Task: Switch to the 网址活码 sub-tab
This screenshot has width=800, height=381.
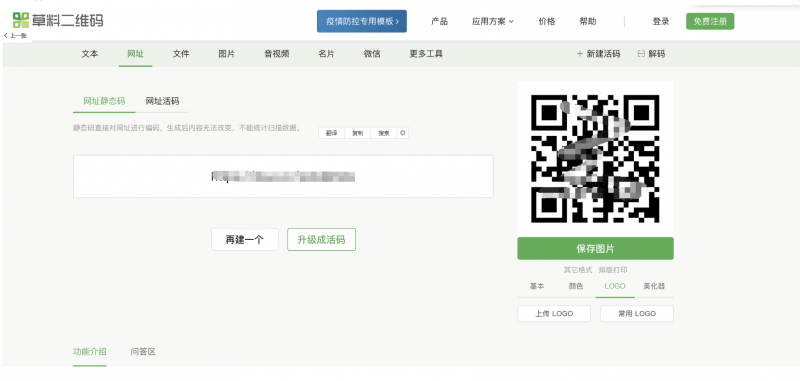Action: pyautogui.click(x=162, y=101)
